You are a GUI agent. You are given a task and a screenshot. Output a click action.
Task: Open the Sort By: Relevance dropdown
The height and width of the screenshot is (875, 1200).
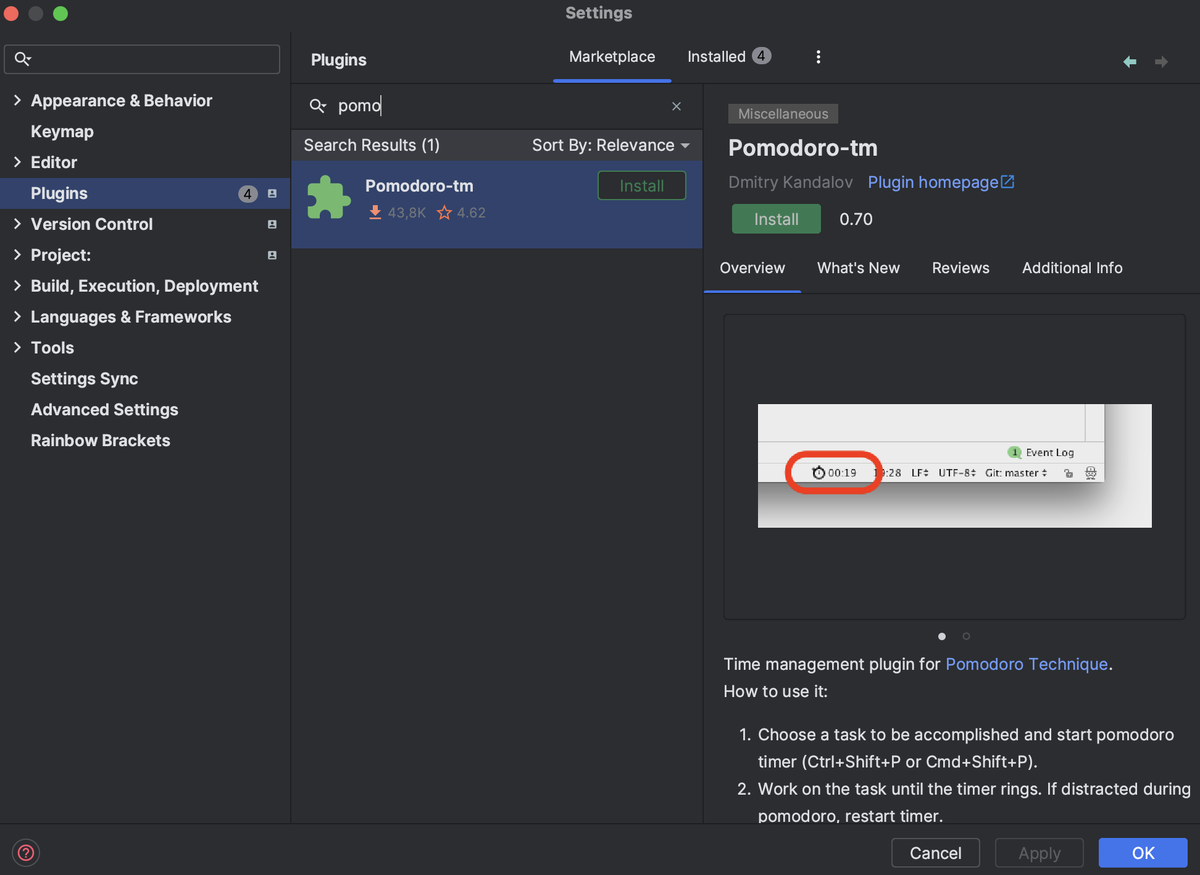[x=611, y=145]
